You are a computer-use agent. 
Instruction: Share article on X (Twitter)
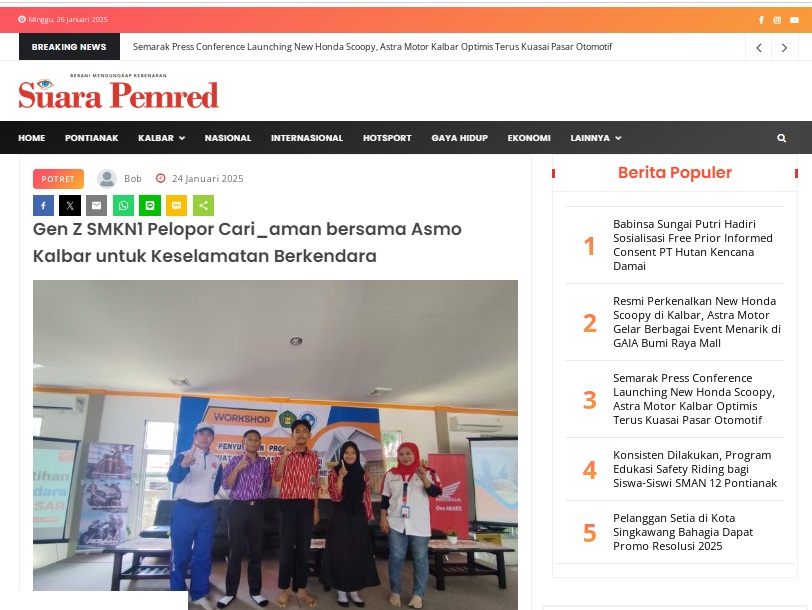70,206
